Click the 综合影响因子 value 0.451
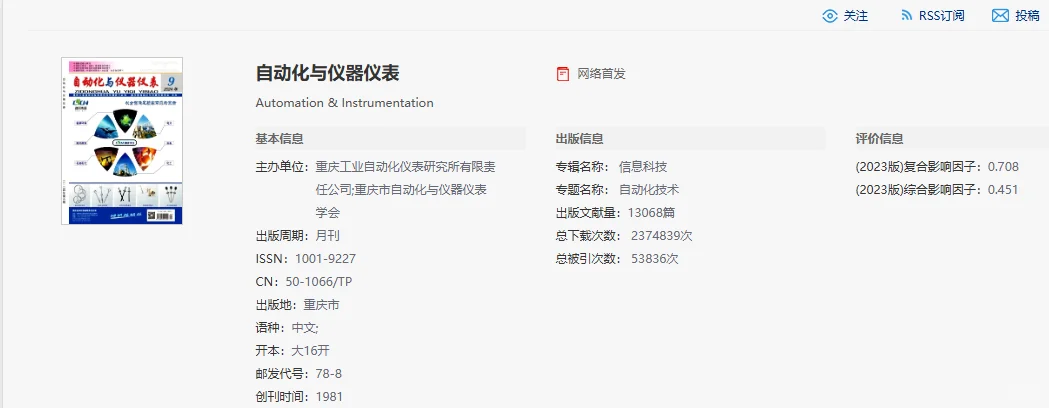Screen dimensions: 1049x408 pos(1004,190)
